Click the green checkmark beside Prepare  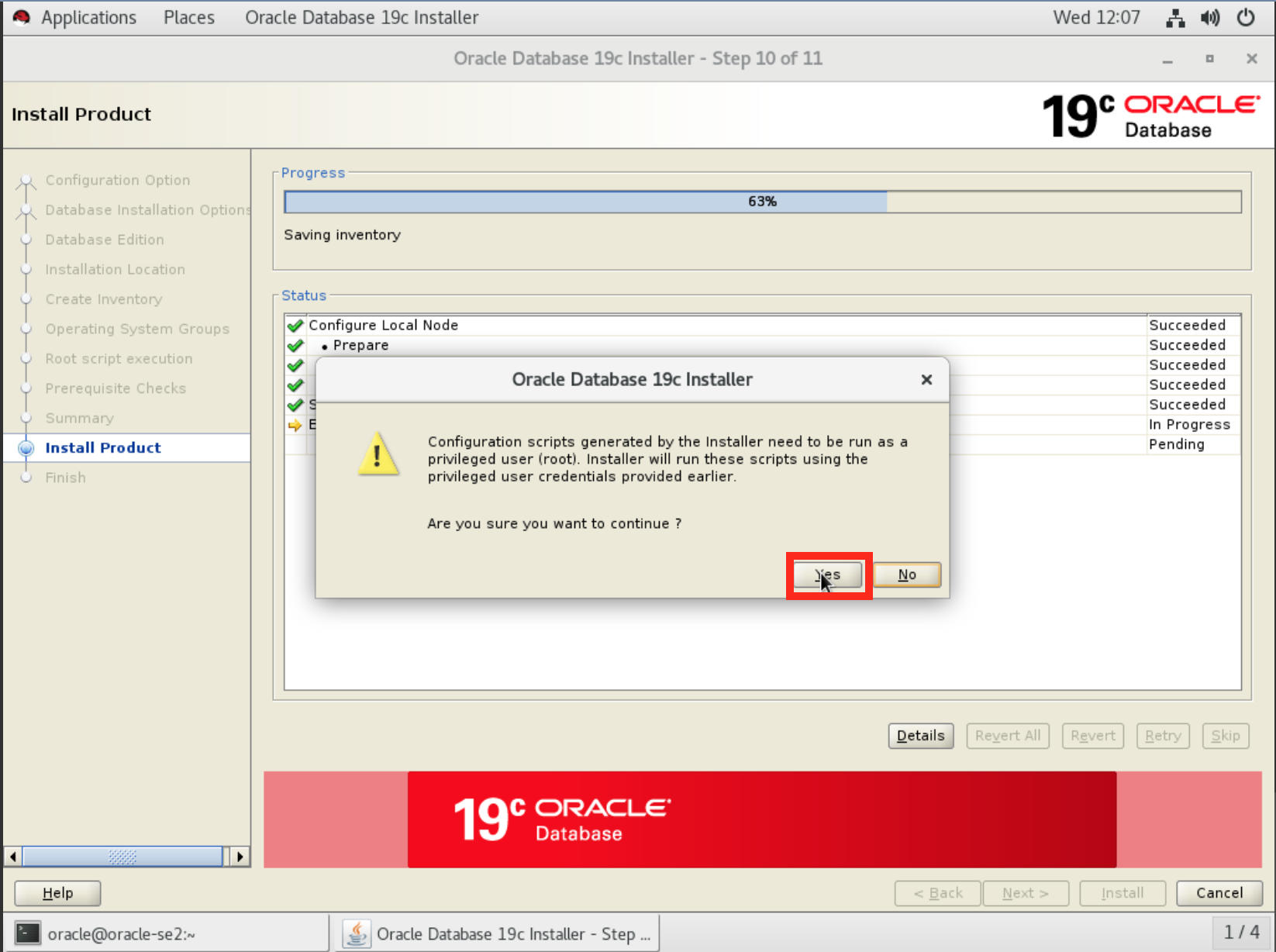(x=295, y=346)
